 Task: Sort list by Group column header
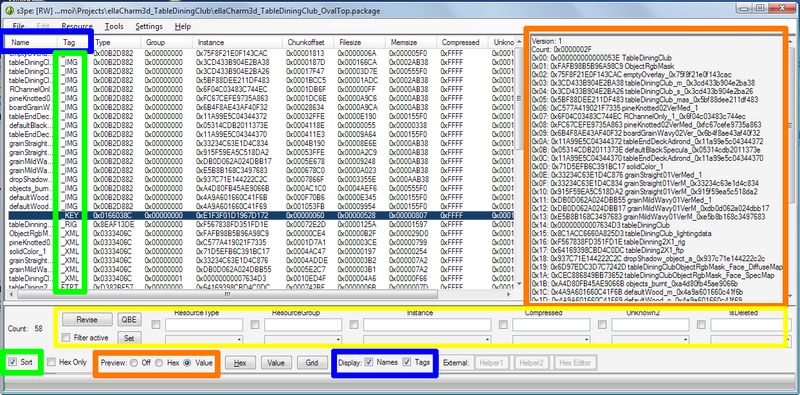click(167, 42)
